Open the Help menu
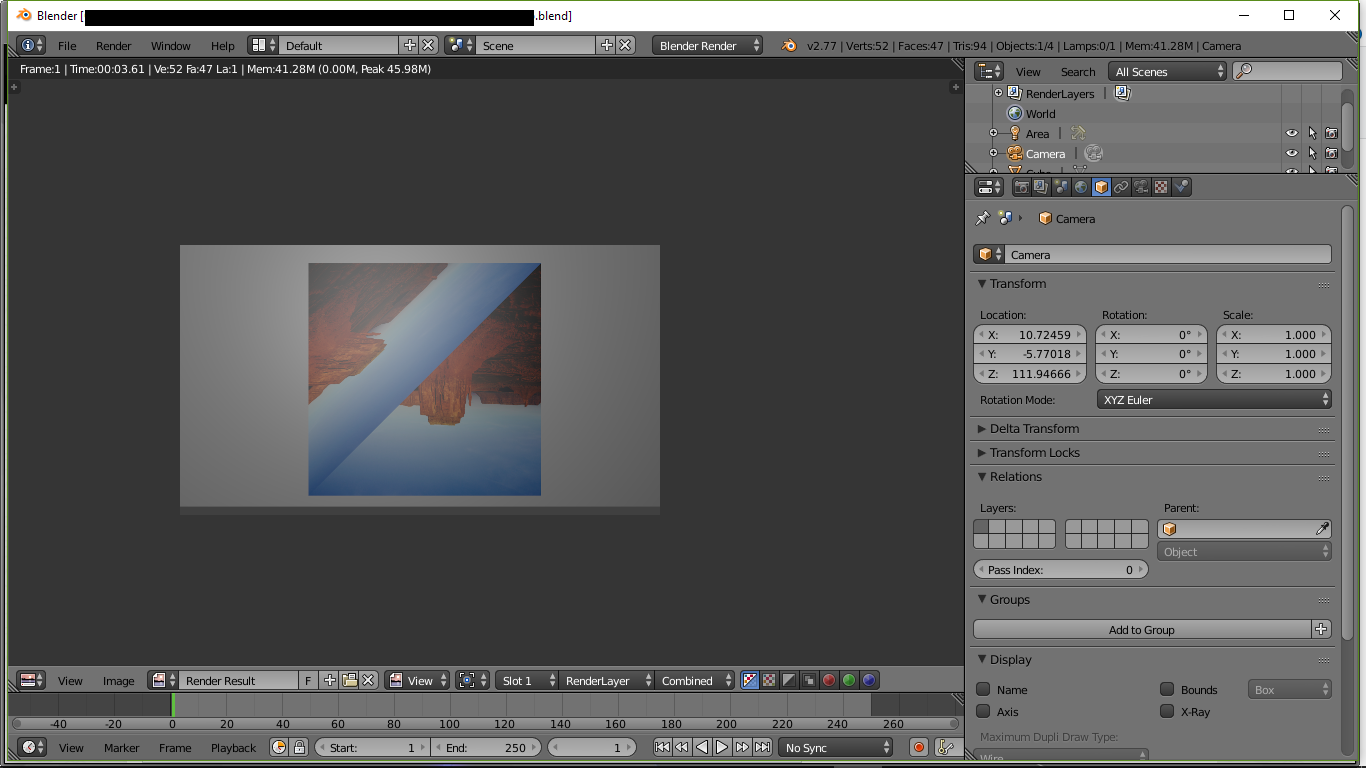 pyautogui.click(x=223, y=46)
